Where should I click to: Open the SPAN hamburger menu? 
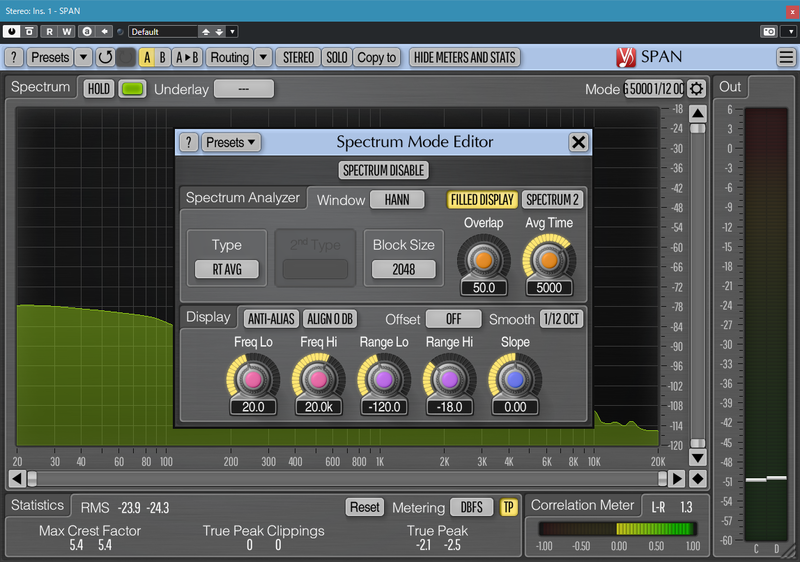tap(786, 57)
